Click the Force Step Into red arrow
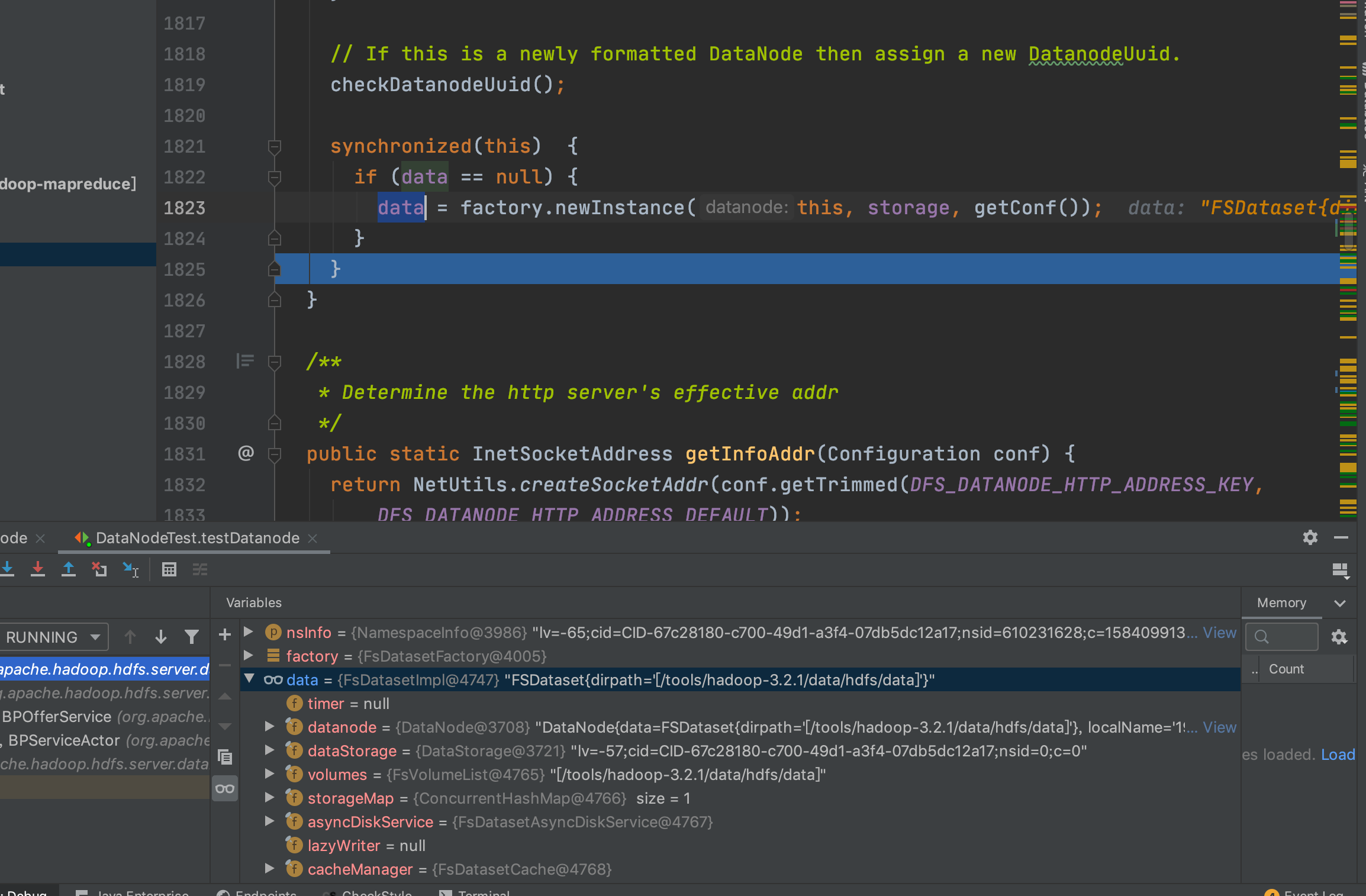This screenshot has height=896, width=1366. tap(38, 569)
